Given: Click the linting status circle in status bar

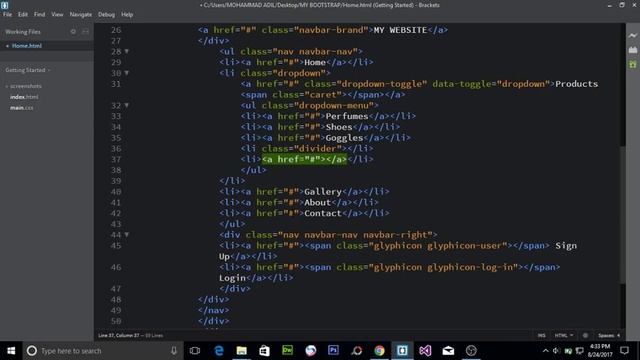Looking at the screenshot, I should pyautogui.click(x=585, y=336).
